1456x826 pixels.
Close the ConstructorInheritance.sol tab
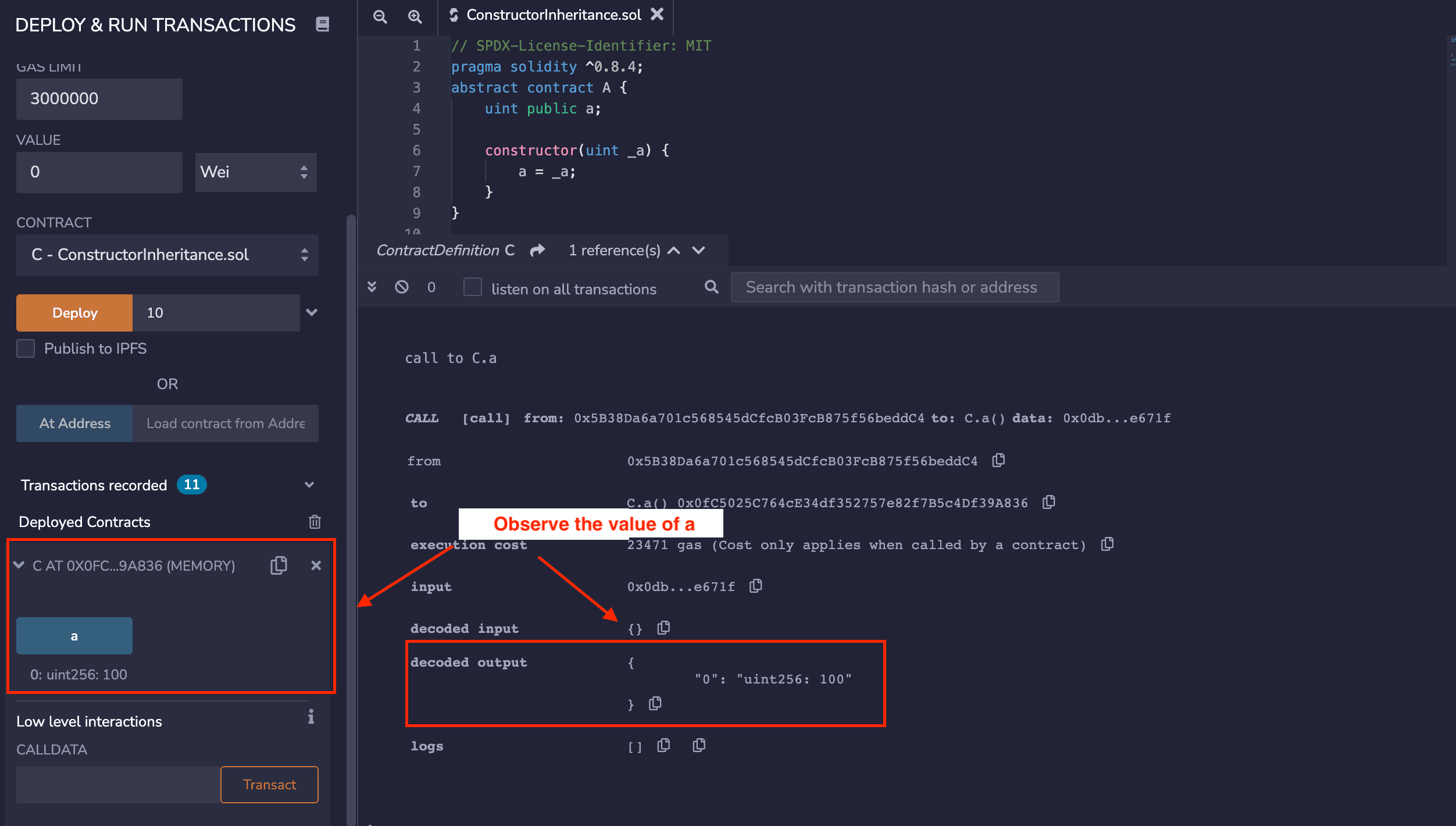pos(657,15)
